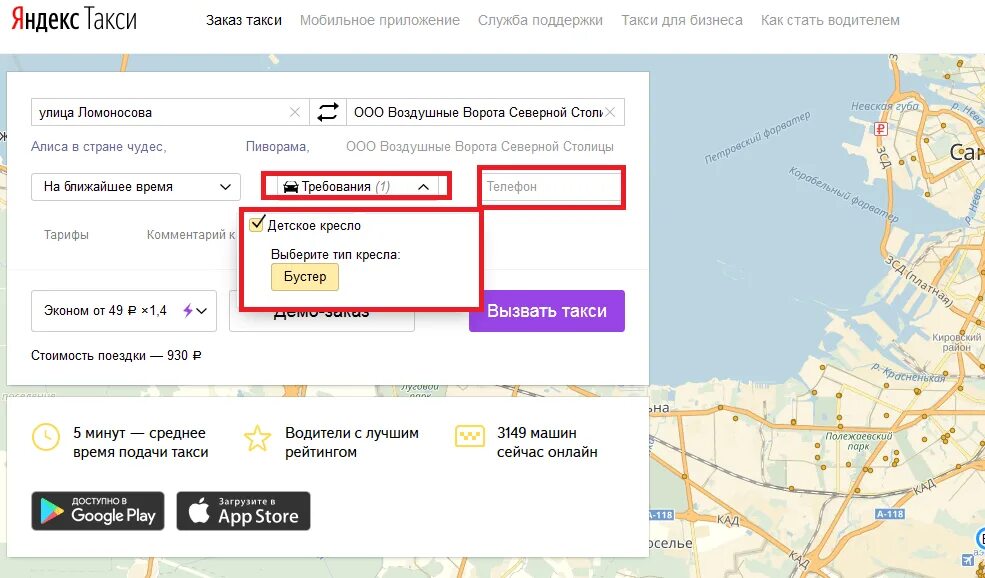The image size is (985, 578).
Task: Open Такси для бизнеса page
Action: coord(682,20)
